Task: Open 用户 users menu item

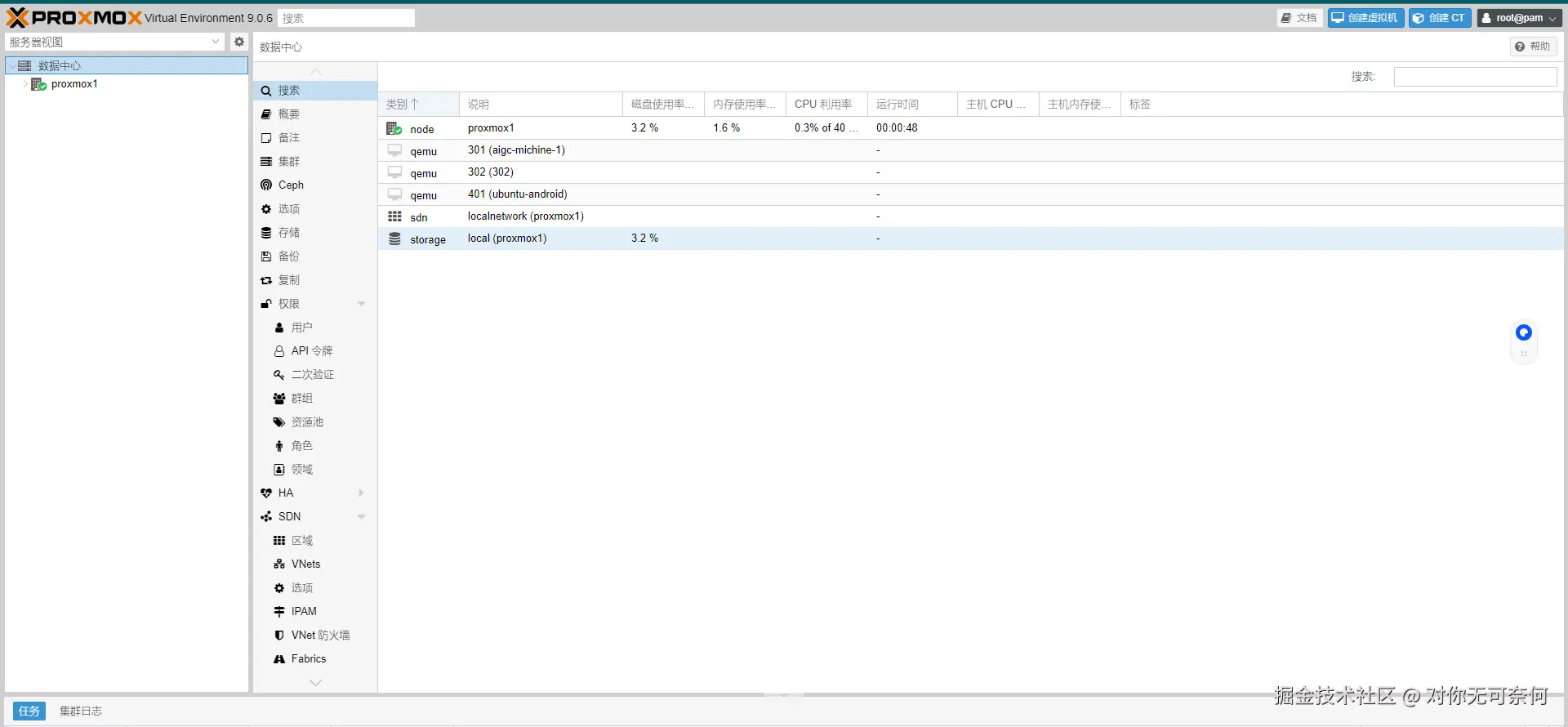Action: [x=315, y=328]
